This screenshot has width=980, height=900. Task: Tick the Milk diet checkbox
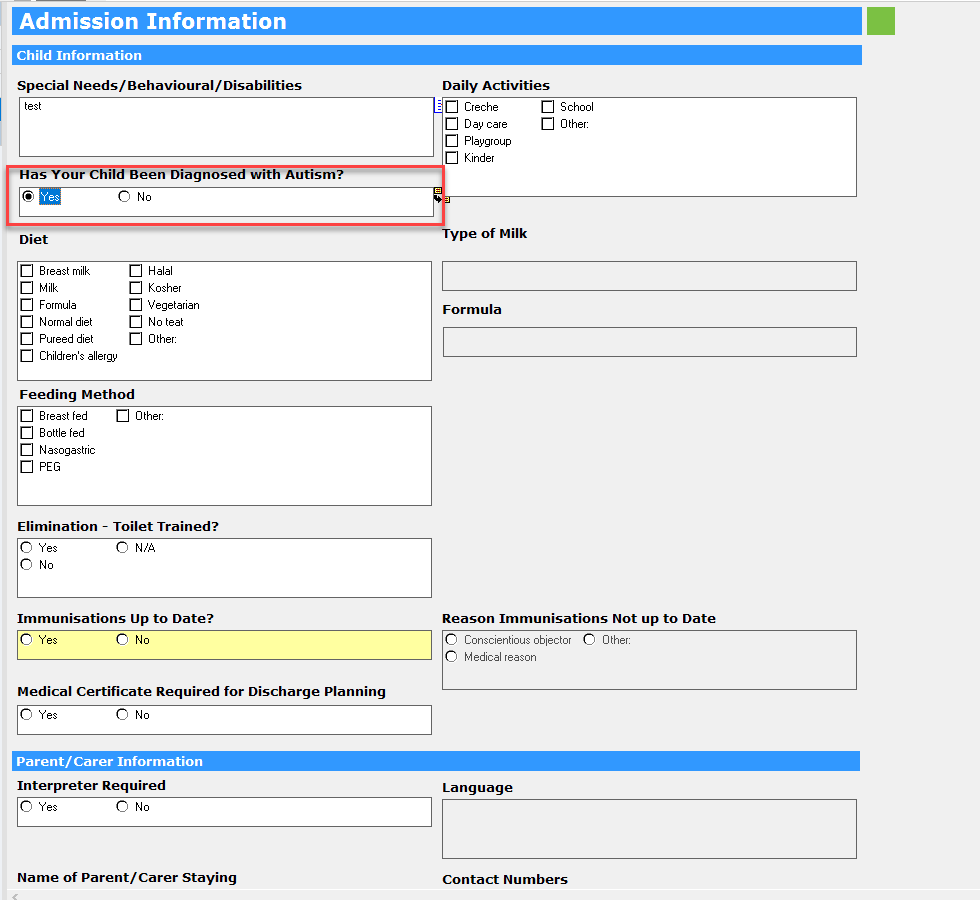point(27,288)
